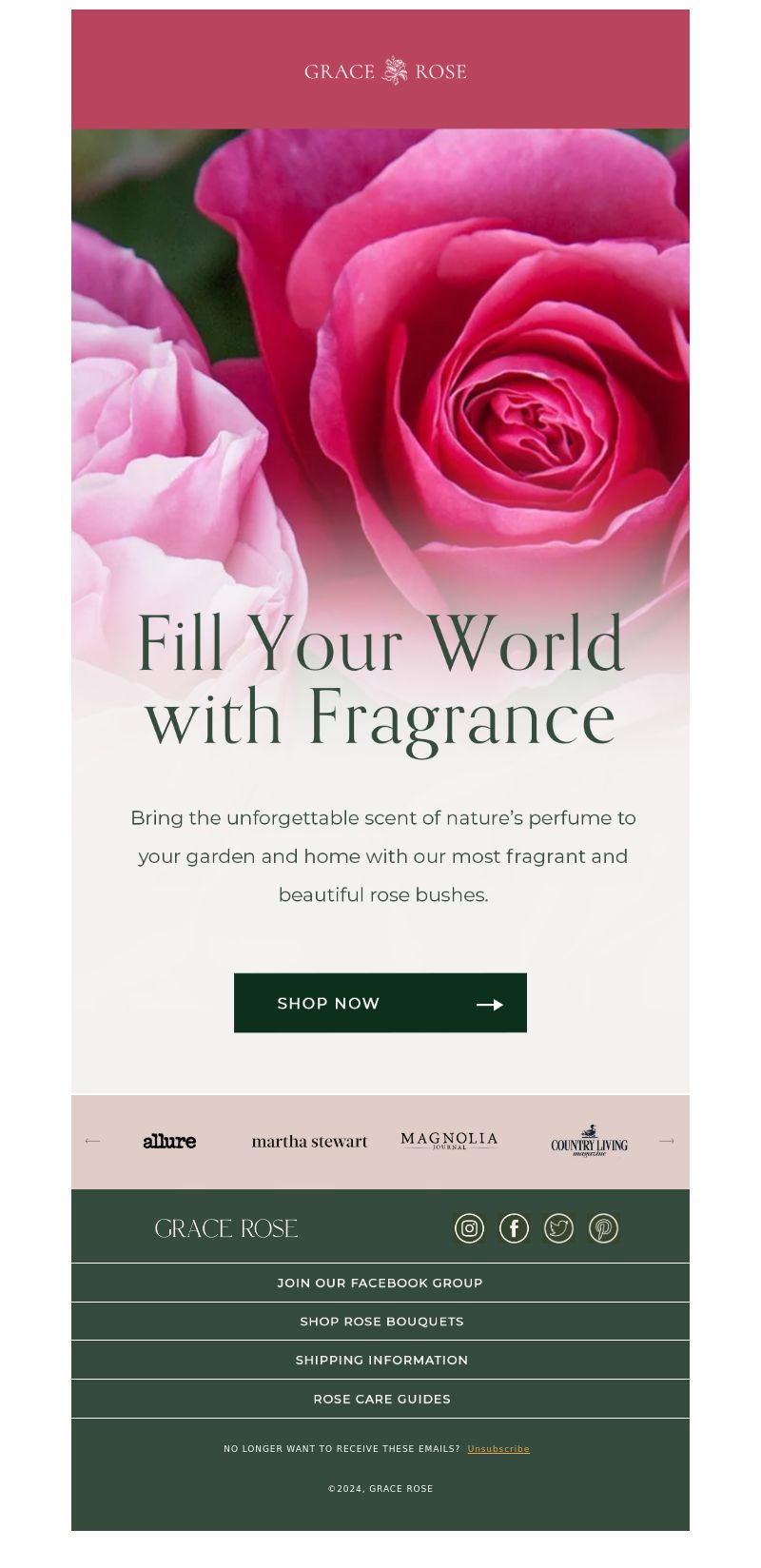This screenshot has height=1568, width=761.
Task: Open Join Our Facebook Group link
Action: (380, 1283)
